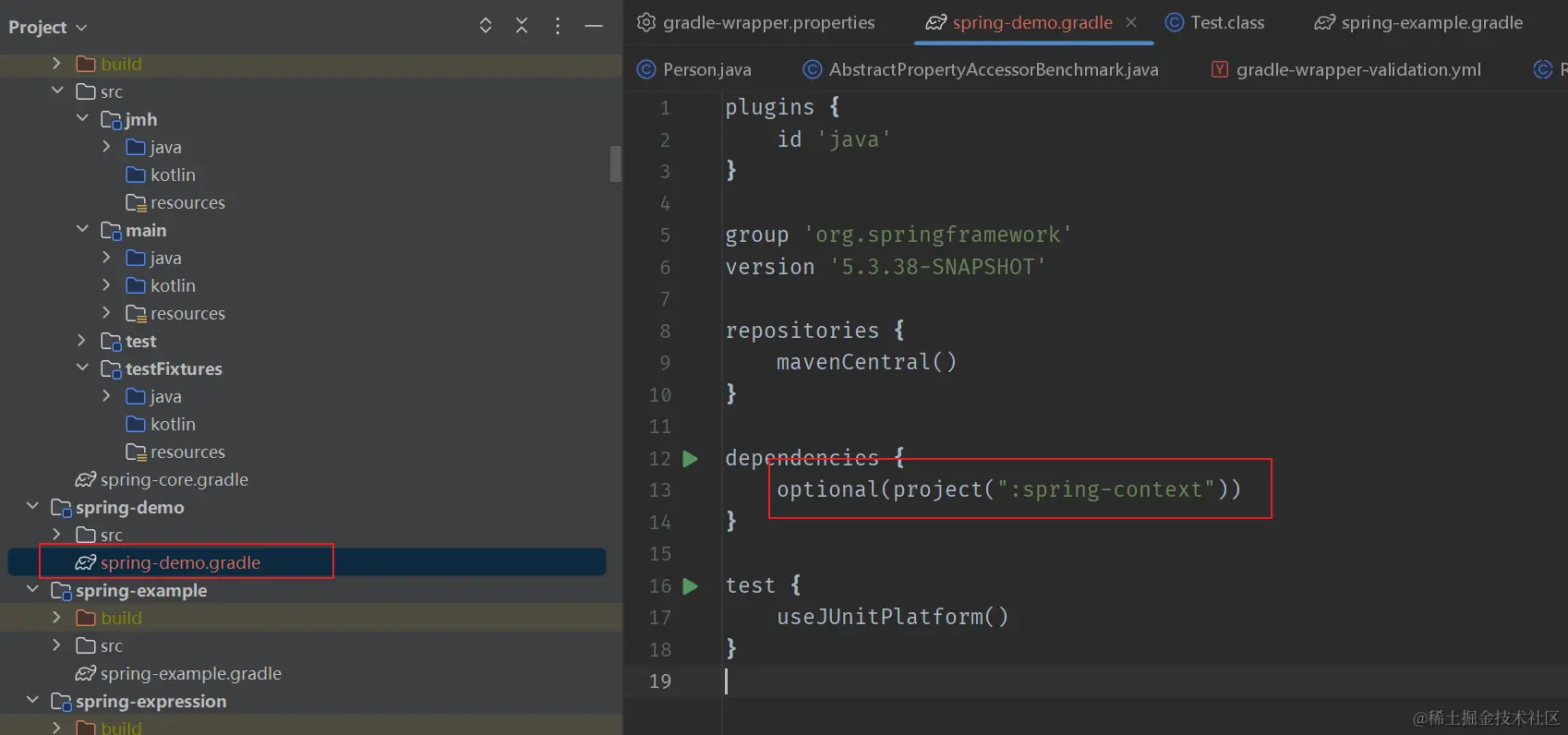
Task: Collapse the spring-demo module chevron
Action: (32, 506)
